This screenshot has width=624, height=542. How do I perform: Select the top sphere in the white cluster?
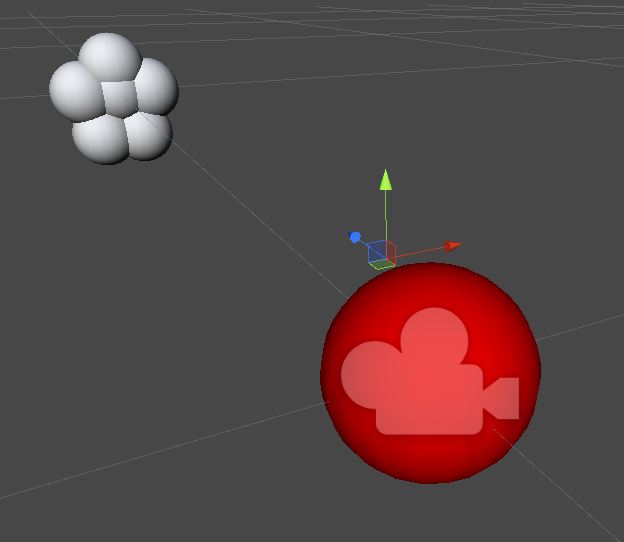108,56
